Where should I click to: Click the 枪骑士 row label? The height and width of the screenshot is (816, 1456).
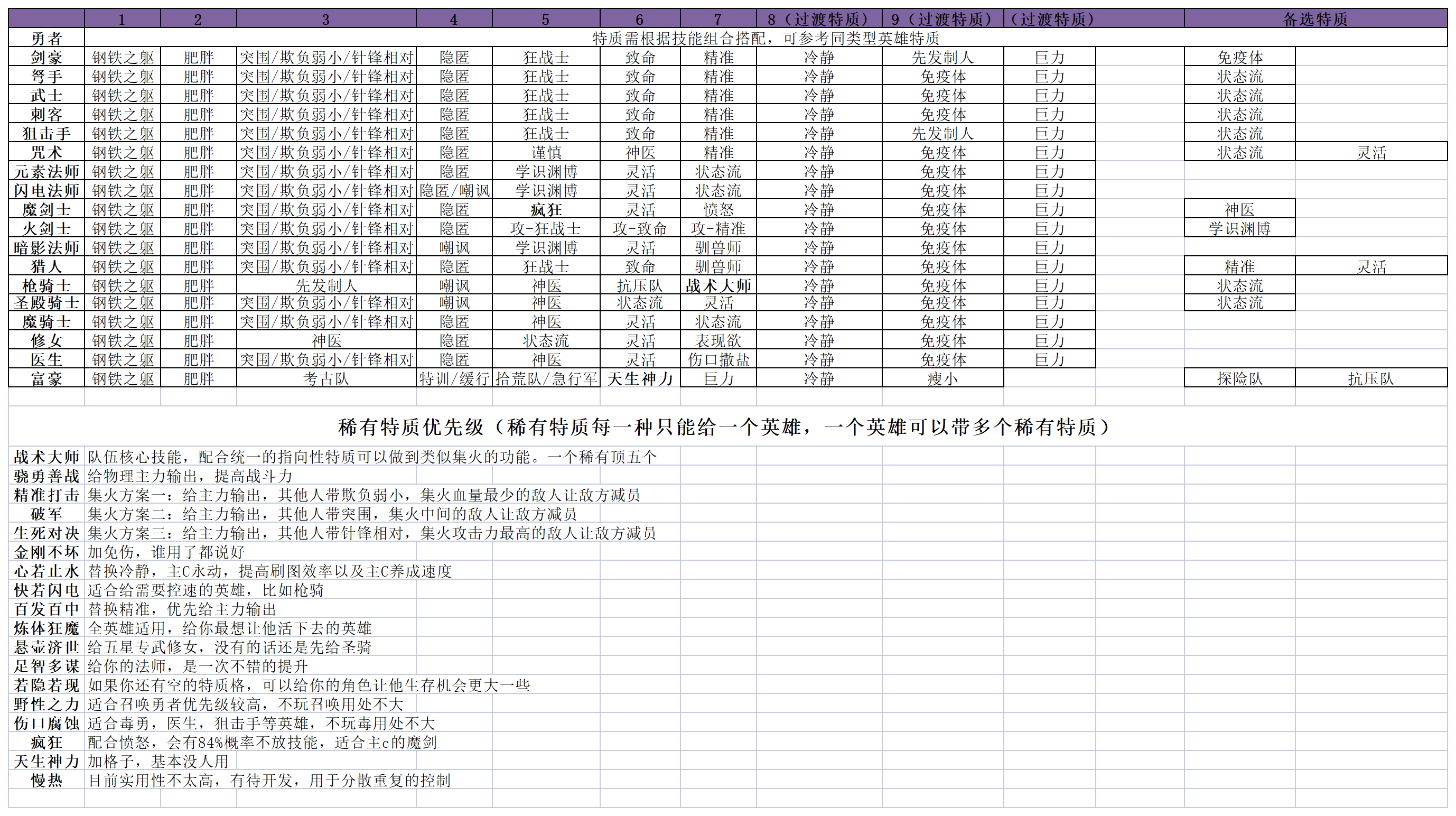[46, 285]
